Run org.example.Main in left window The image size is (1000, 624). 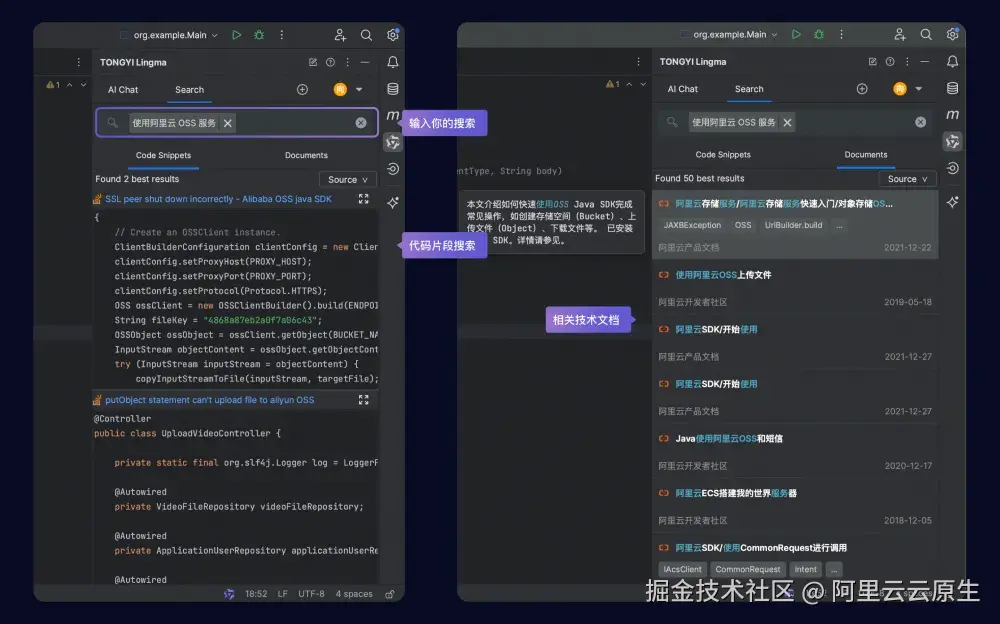pos(237,35)
